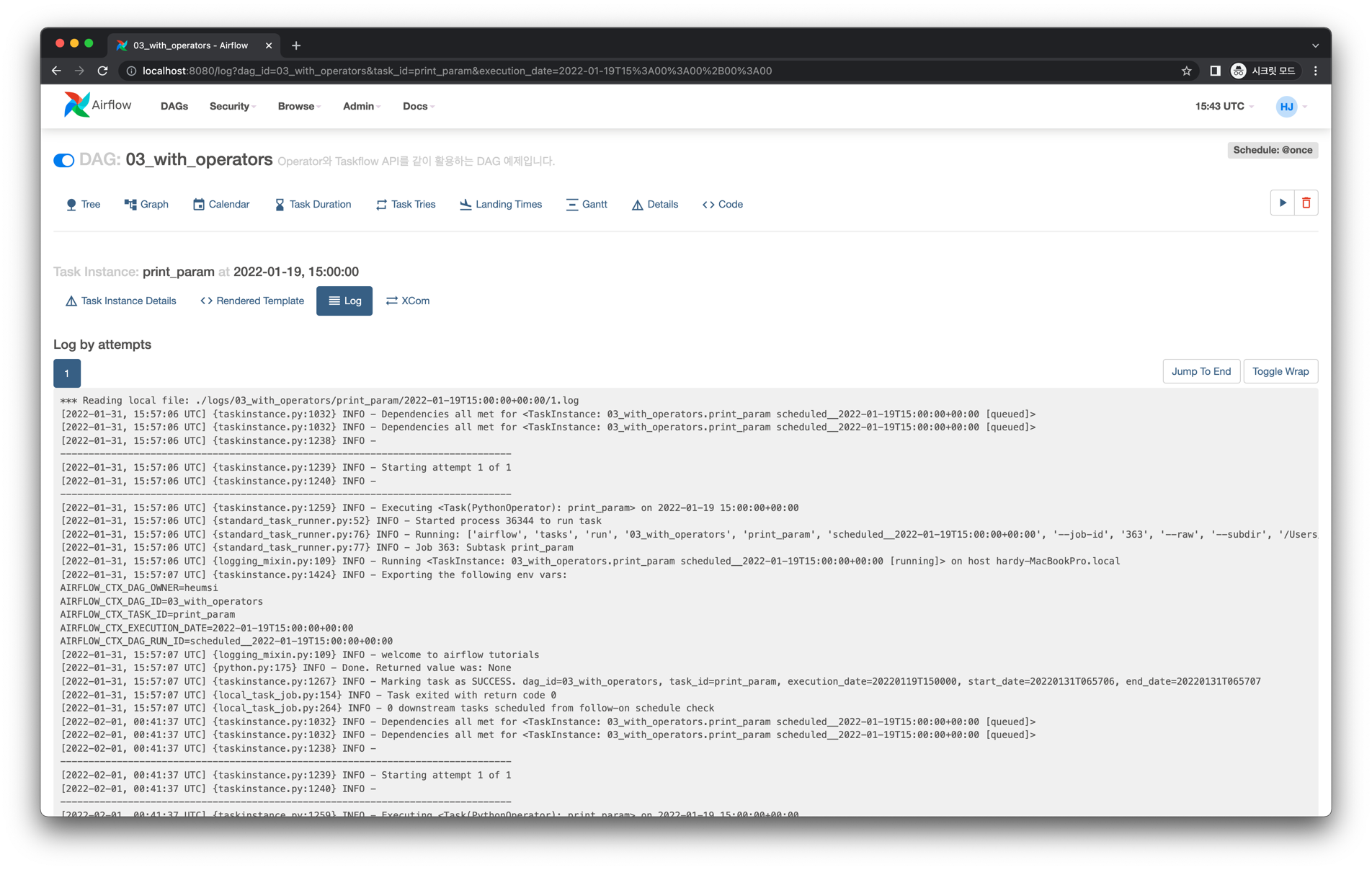1372x870 pixels.
Task: Click the 03_with_operators DAG title
Action: click(x=199, y=159)
